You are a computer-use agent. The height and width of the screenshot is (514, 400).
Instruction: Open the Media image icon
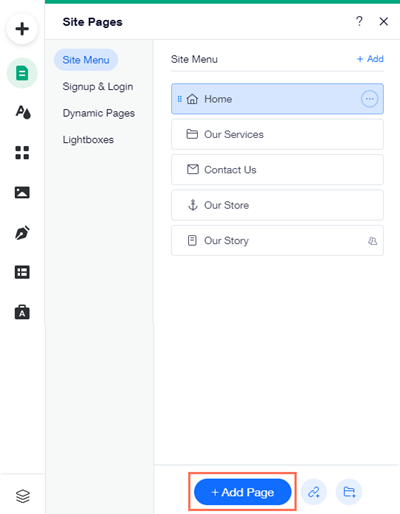pos(22,192)
